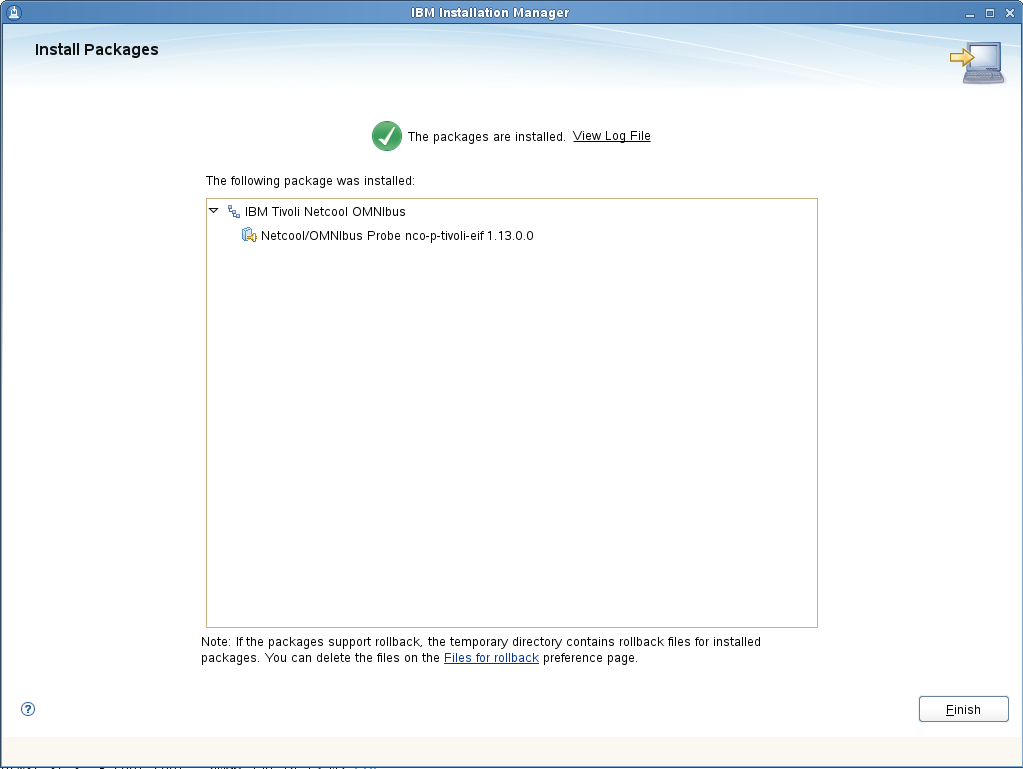
Task: Collapse the IBM Tivoli Netcool OMNIbus tree node
Action: [213, 211]
